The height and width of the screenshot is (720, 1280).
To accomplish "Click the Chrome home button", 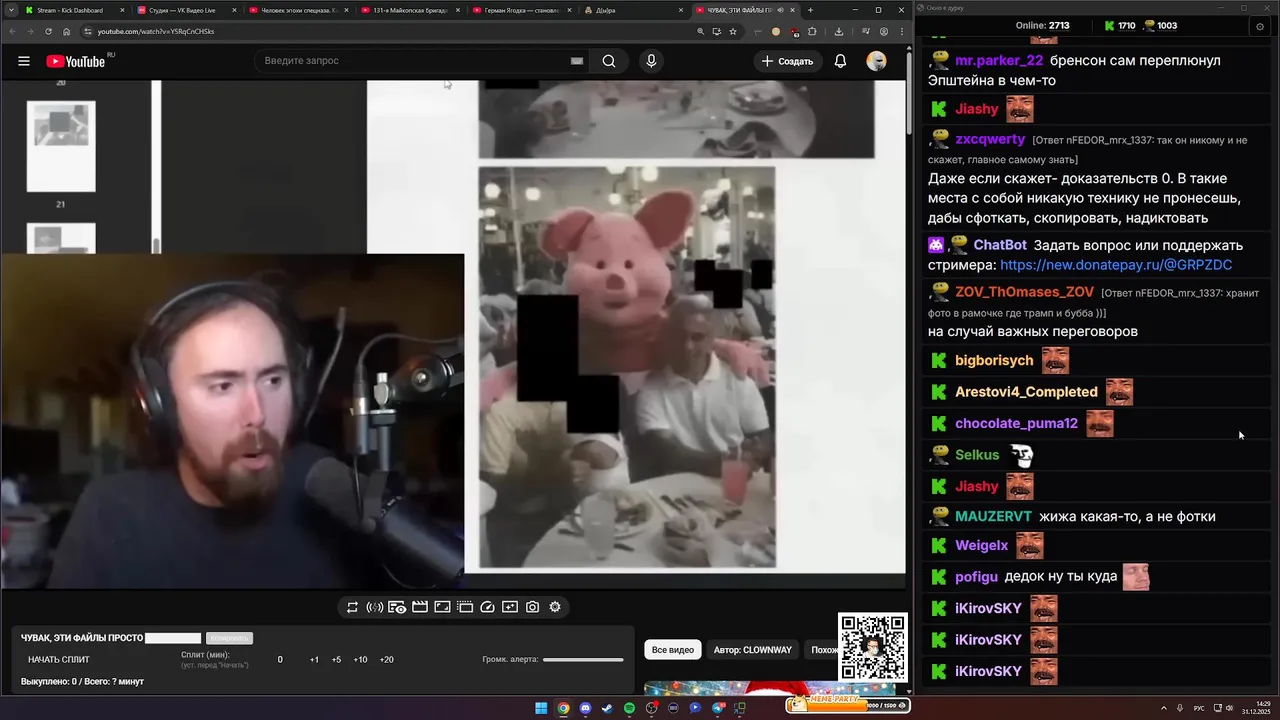I will click(67, 31).
